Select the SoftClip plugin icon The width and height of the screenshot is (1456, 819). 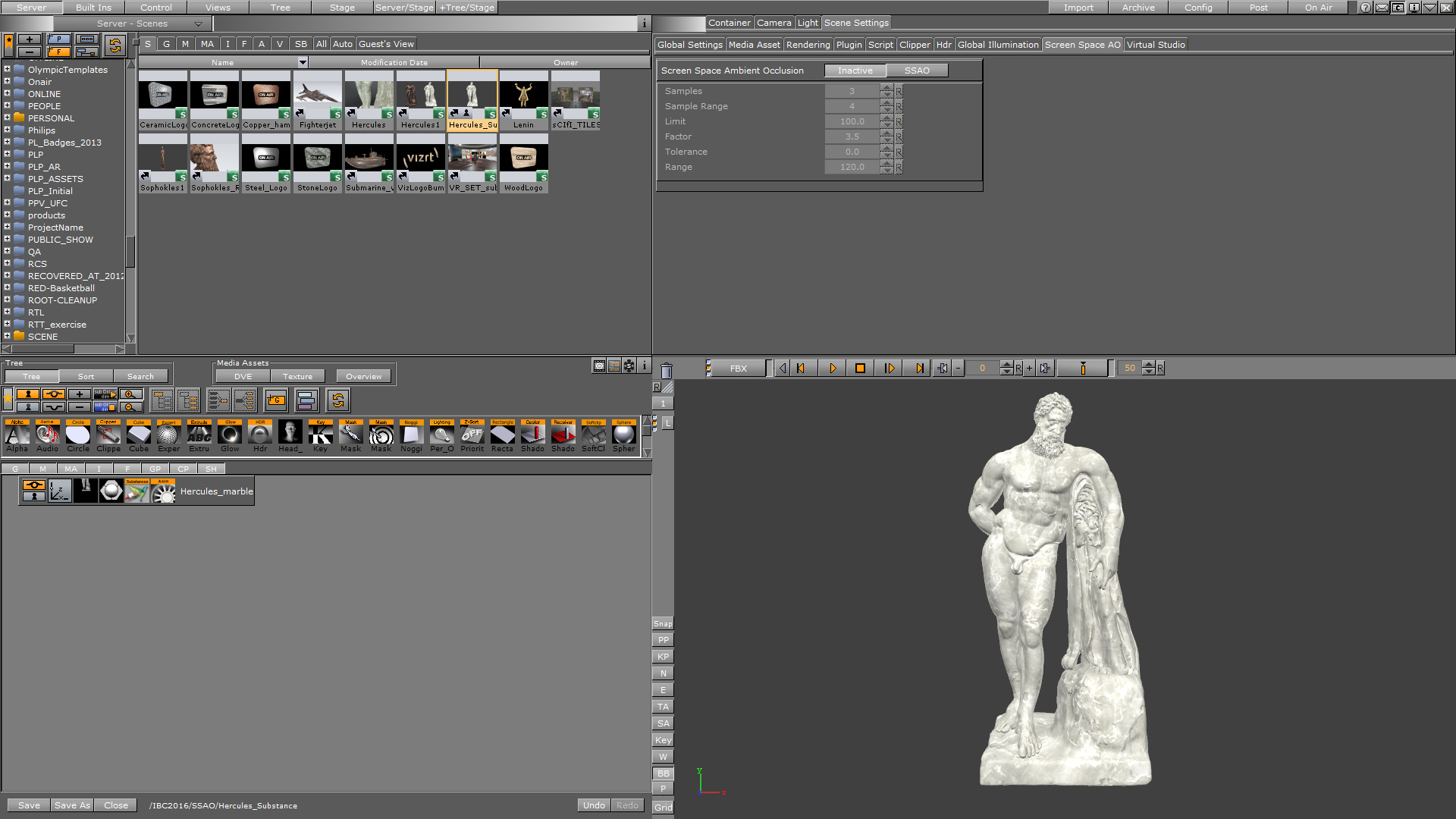(594, 435)
